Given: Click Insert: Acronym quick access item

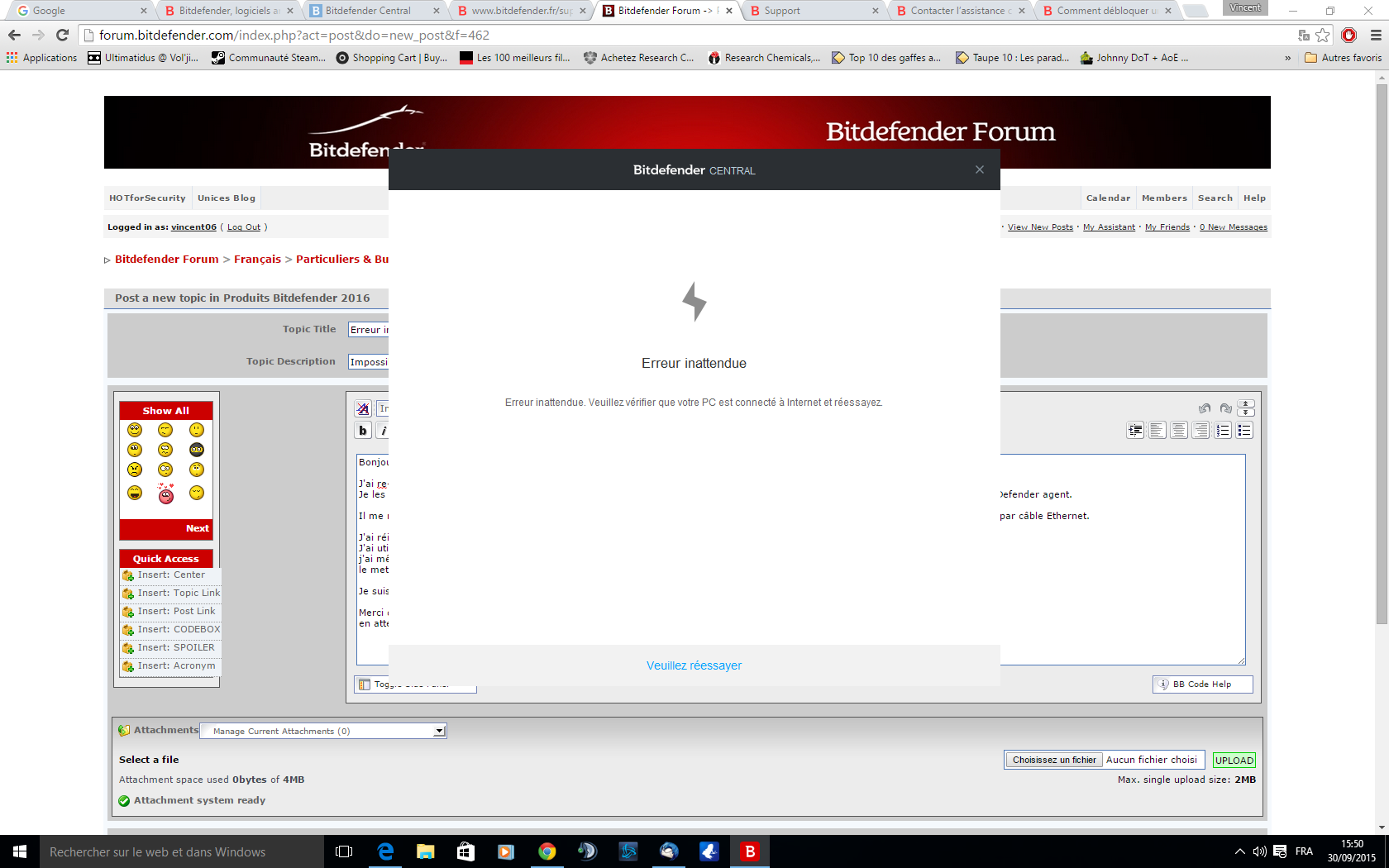Looking at the screenshot, I should point(171,666).
